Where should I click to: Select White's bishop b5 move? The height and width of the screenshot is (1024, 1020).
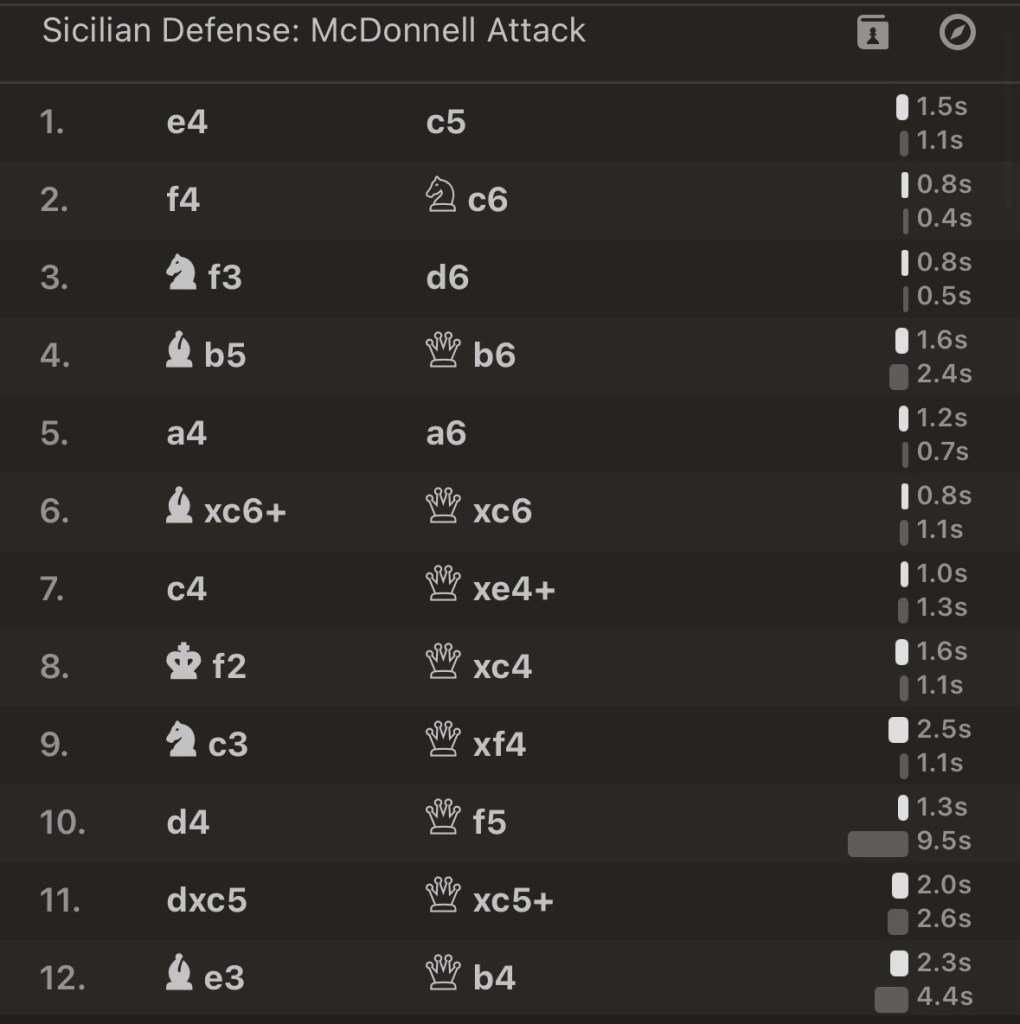pyautogui.click(x=206, y=355)
